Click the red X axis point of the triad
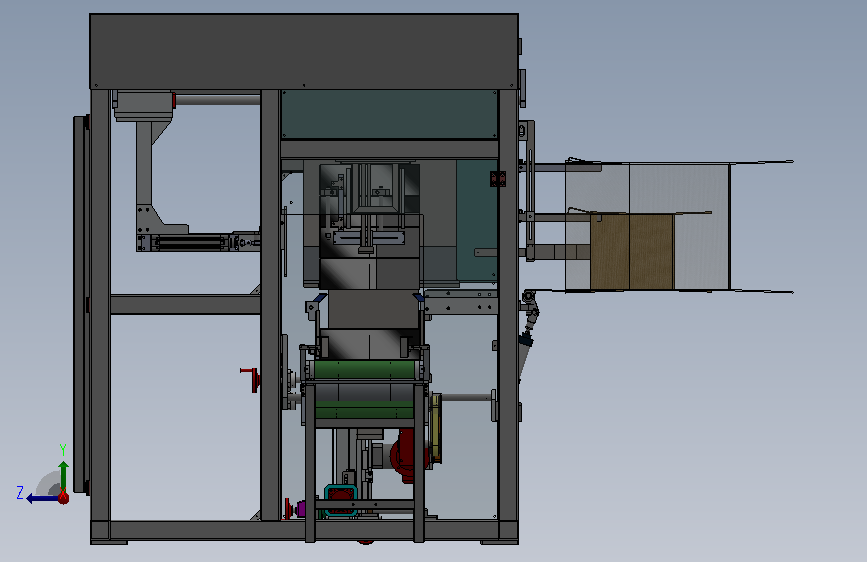The height and width of the screenshot is (562, 867). point(64,498)
